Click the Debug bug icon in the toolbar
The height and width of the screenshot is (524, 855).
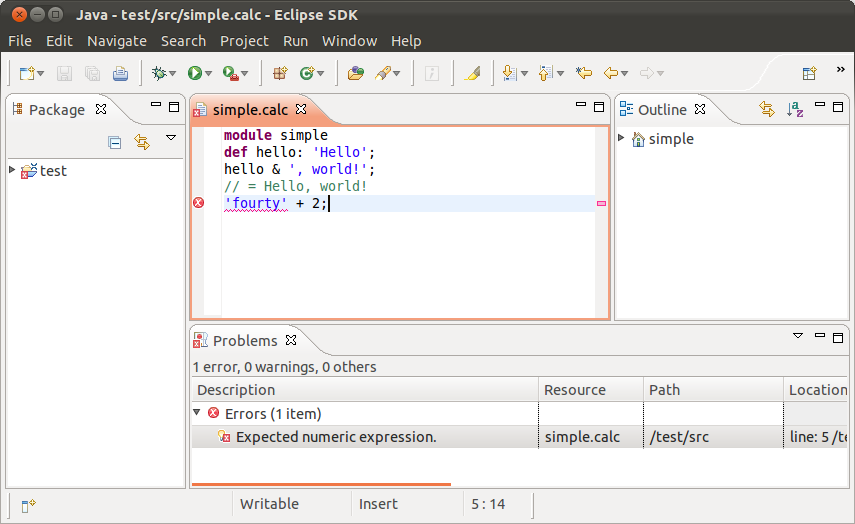click(x=158, y=73)
